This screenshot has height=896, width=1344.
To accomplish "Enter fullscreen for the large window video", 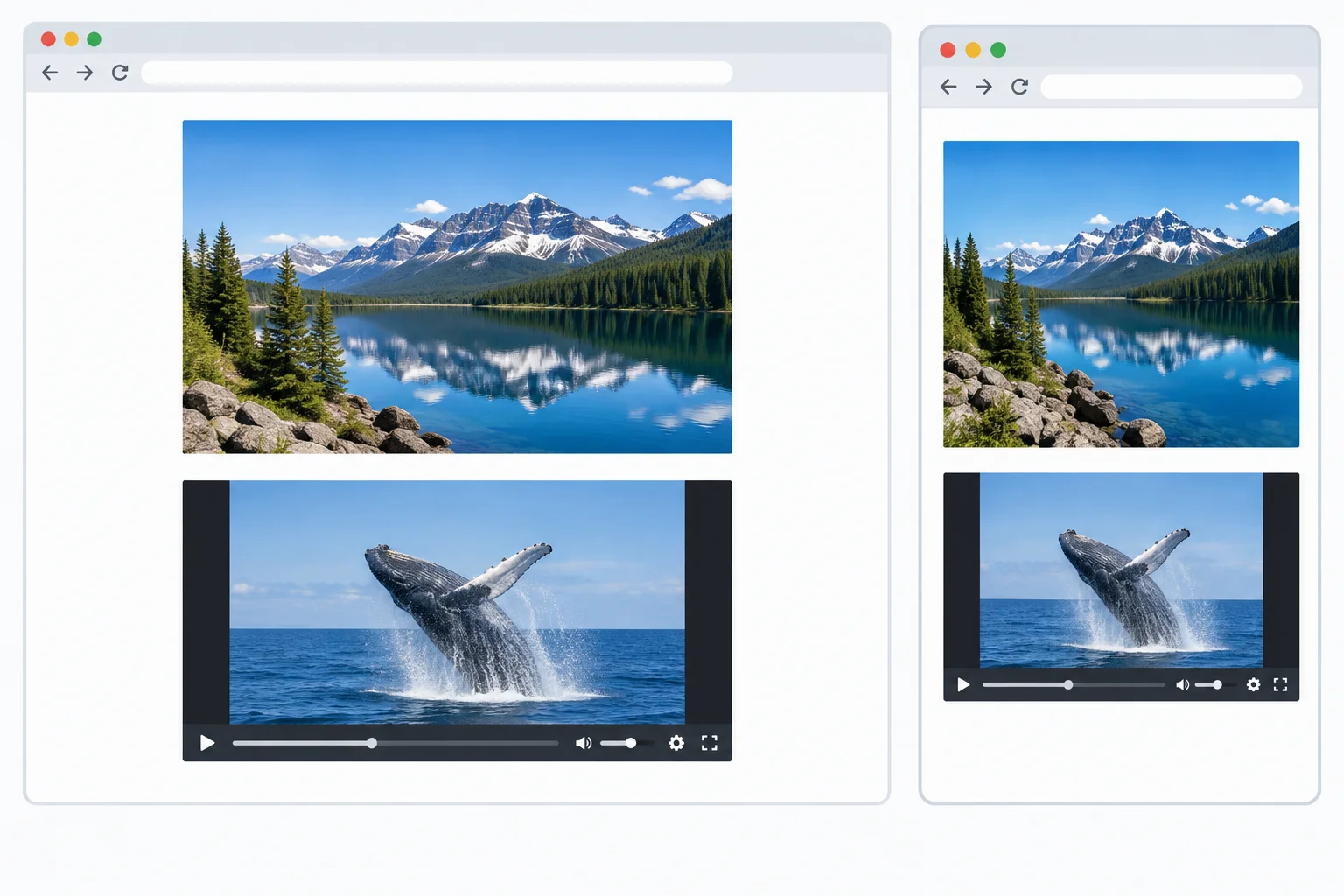I will point(710,743).
